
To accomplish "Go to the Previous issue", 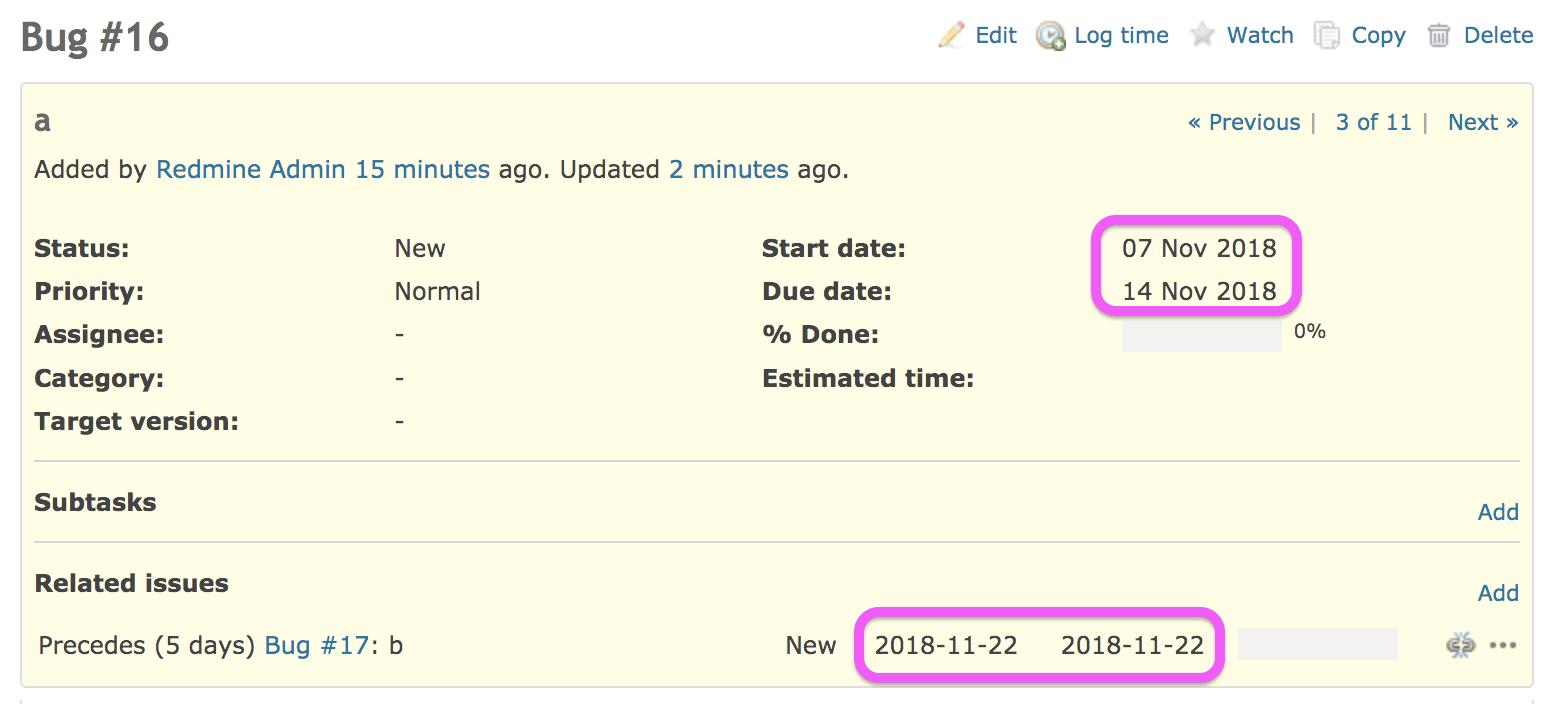I will [x=1243, y=123].
